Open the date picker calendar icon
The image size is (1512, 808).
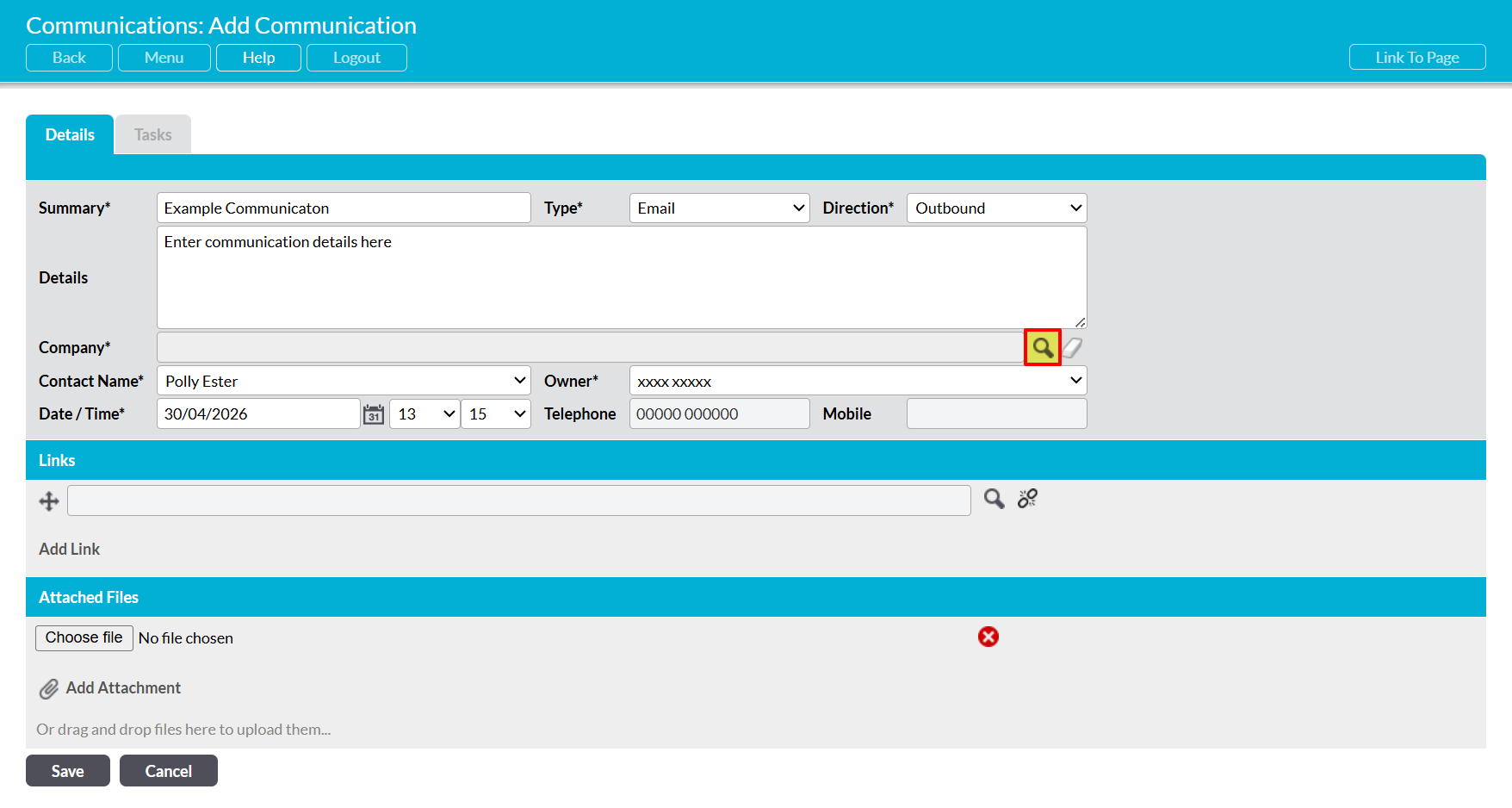coord(373,414)
